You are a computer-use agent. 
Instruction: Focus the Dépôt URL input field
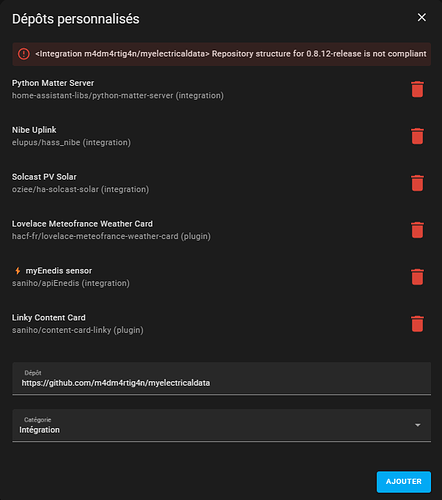[x=221, y=378]
